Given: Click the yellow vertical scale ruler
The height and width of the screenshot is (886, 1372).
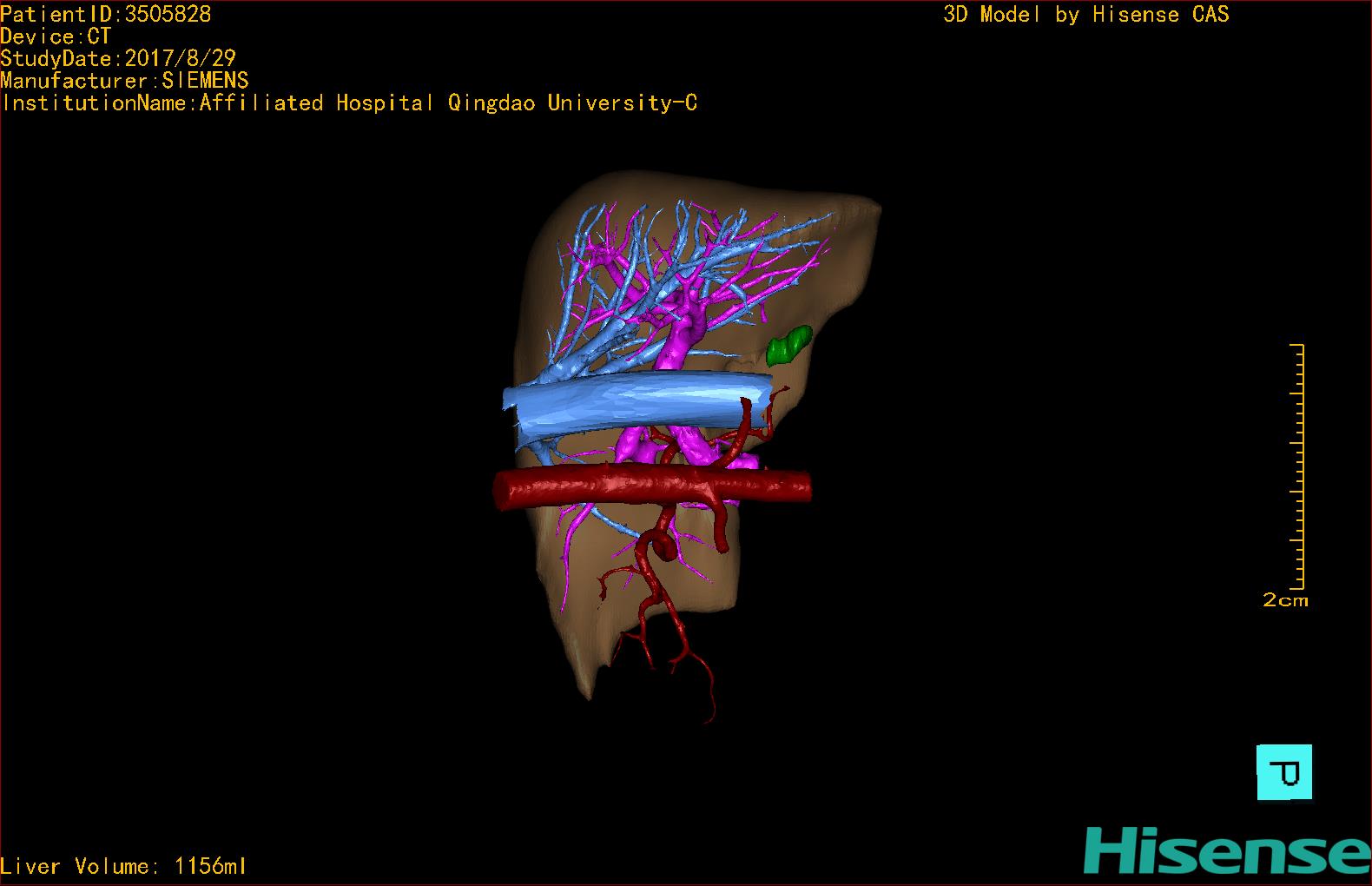Looking at the screenshot, I should point(1297,466).
